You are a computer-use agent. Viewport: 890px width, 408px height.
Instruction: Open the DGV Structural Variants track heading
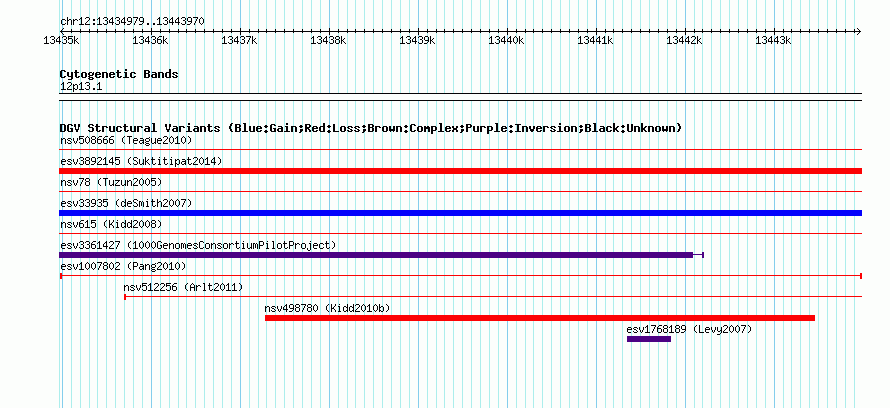[371, 128]
